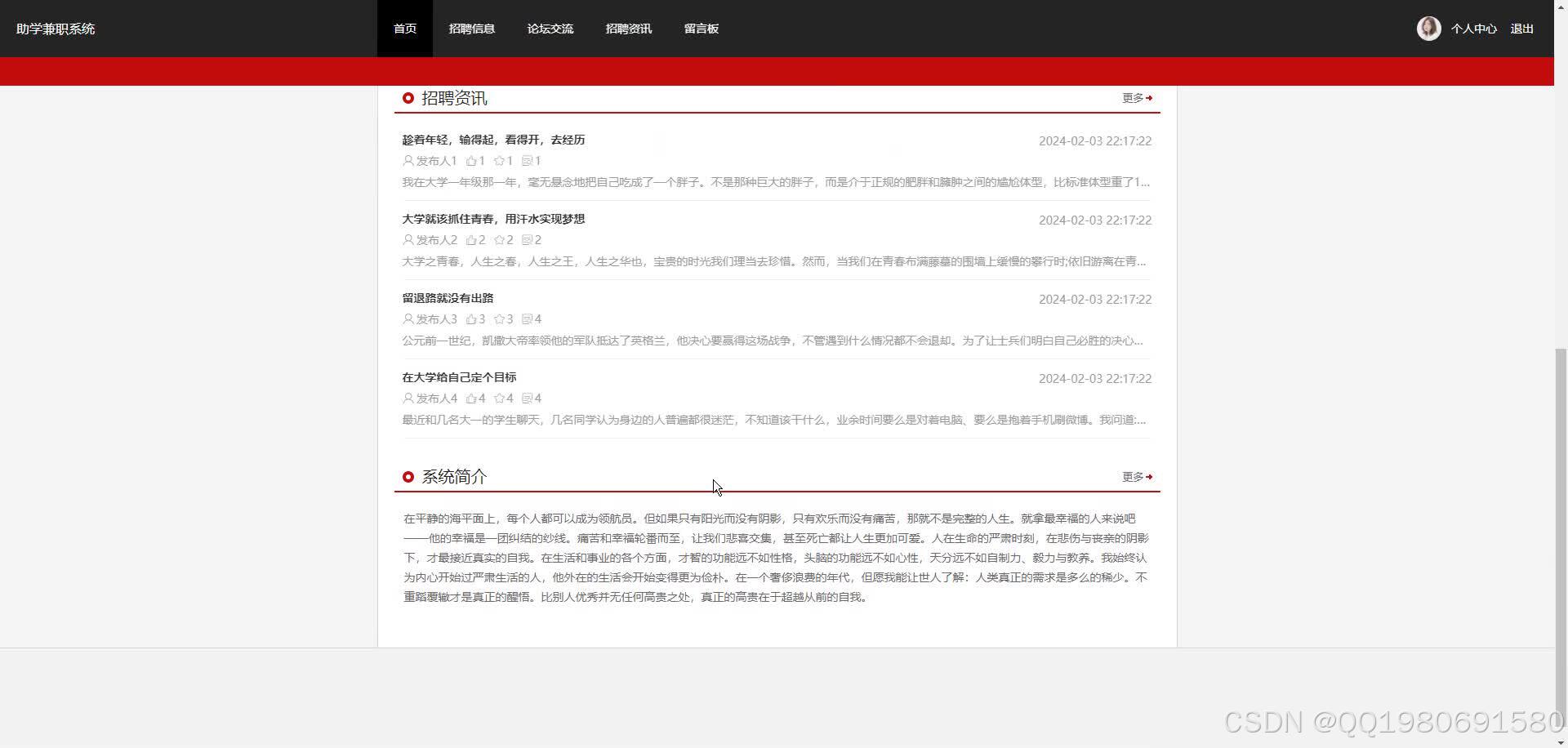Click 更多 beside 招聘资讯 heading
1568x748 pixels.
tap(1137, 98)
